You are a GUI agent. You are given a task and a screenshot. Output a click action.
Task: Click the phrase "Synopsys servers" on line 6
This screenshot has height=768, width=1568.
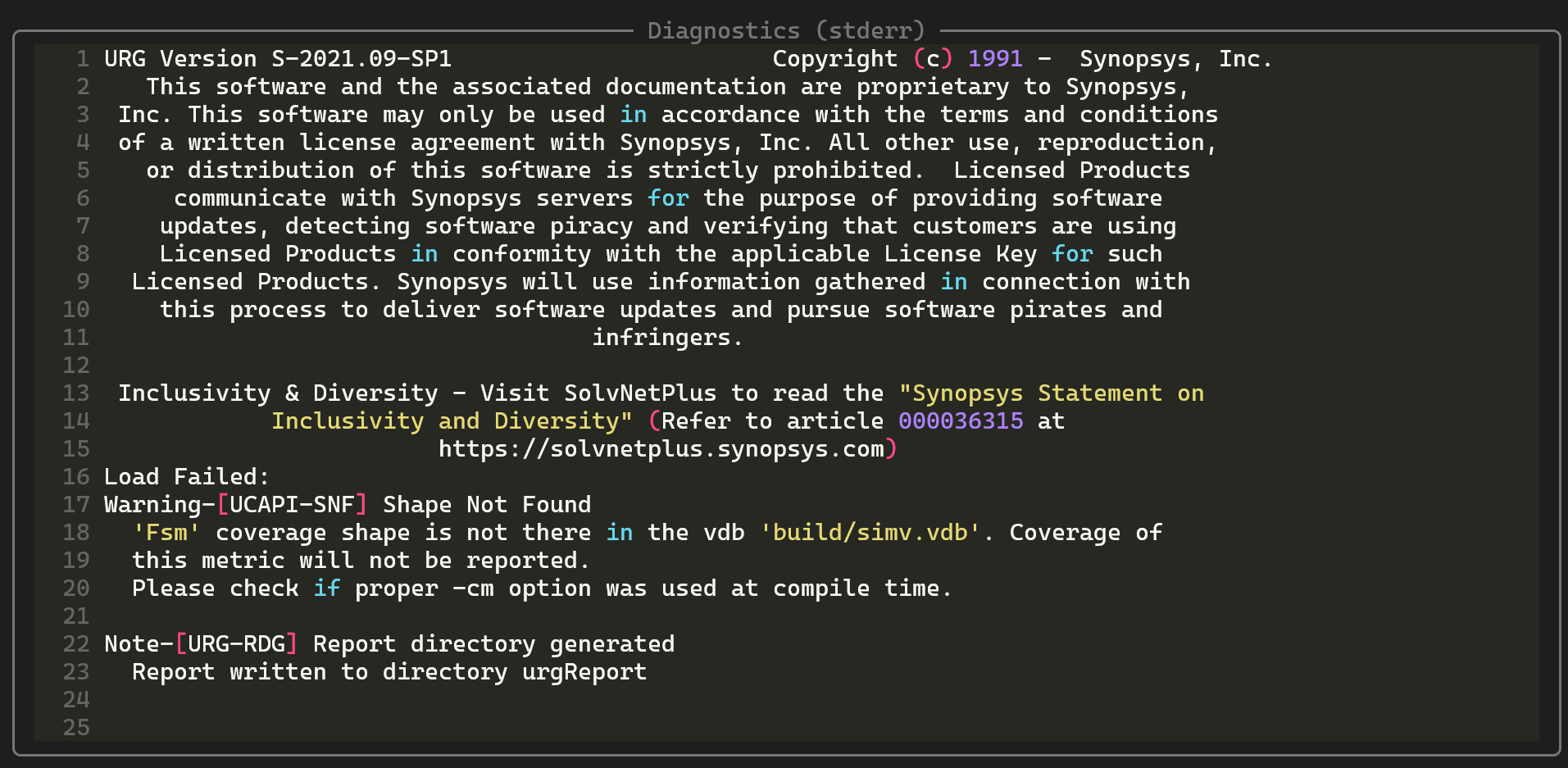click(522, 198)
